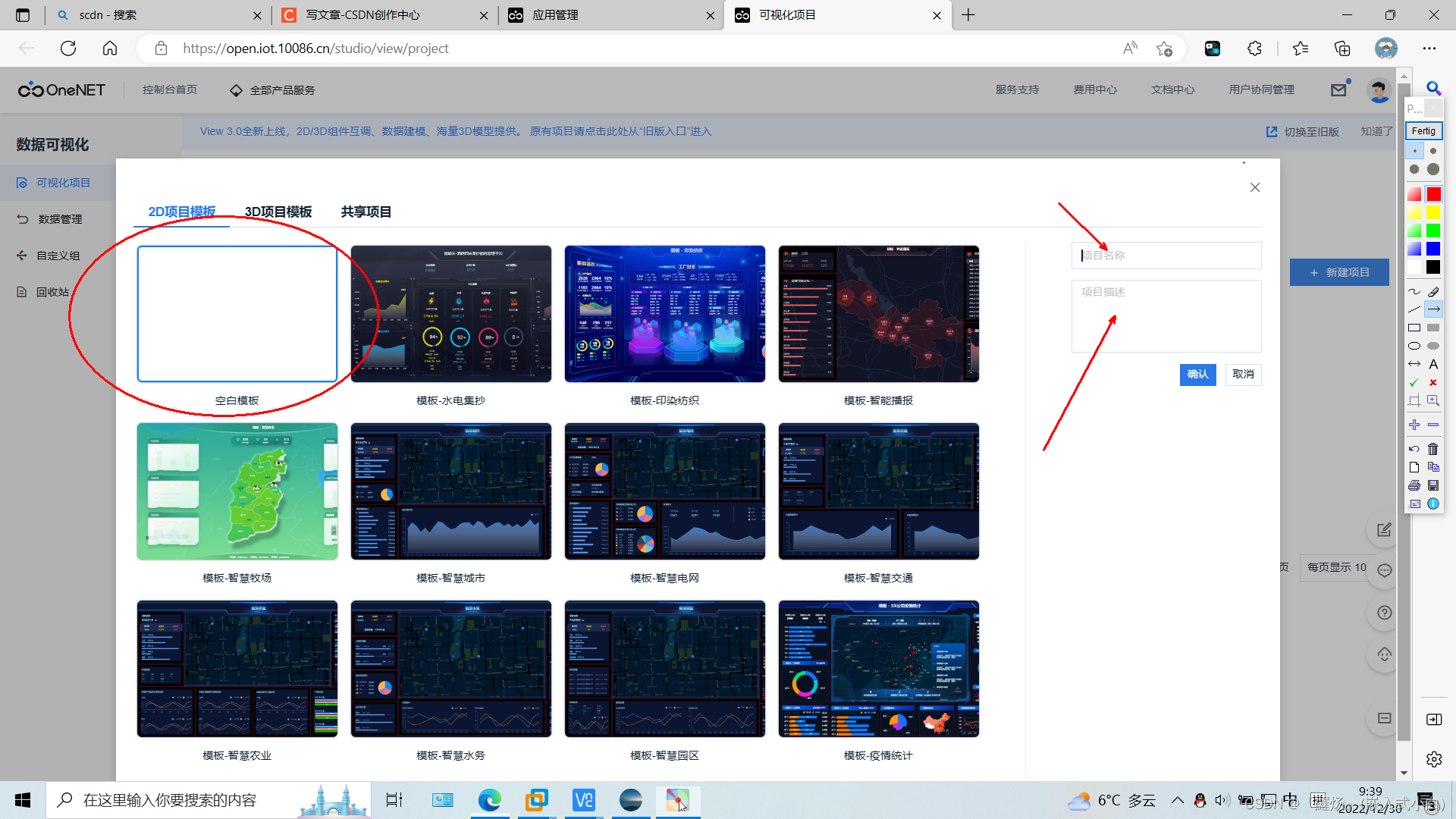The width and height of the screenshot is (1456, 819).
Task: Click the printer icon in annotation toolbar
Action: click(x=1414, y=485)
